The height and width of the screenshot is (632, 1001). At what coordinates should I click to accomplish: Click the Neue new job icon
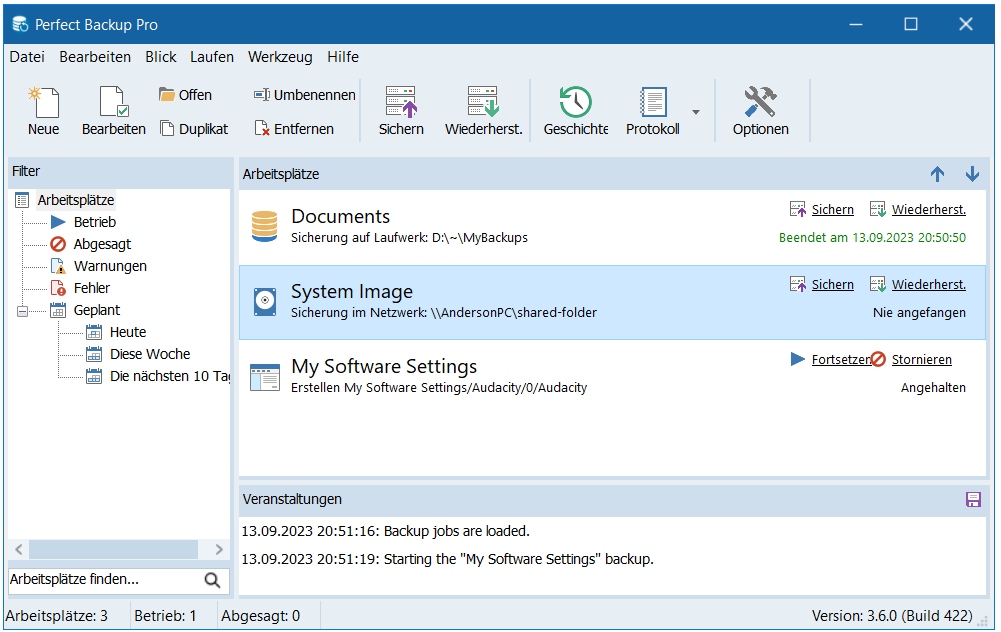coord(43,103)
